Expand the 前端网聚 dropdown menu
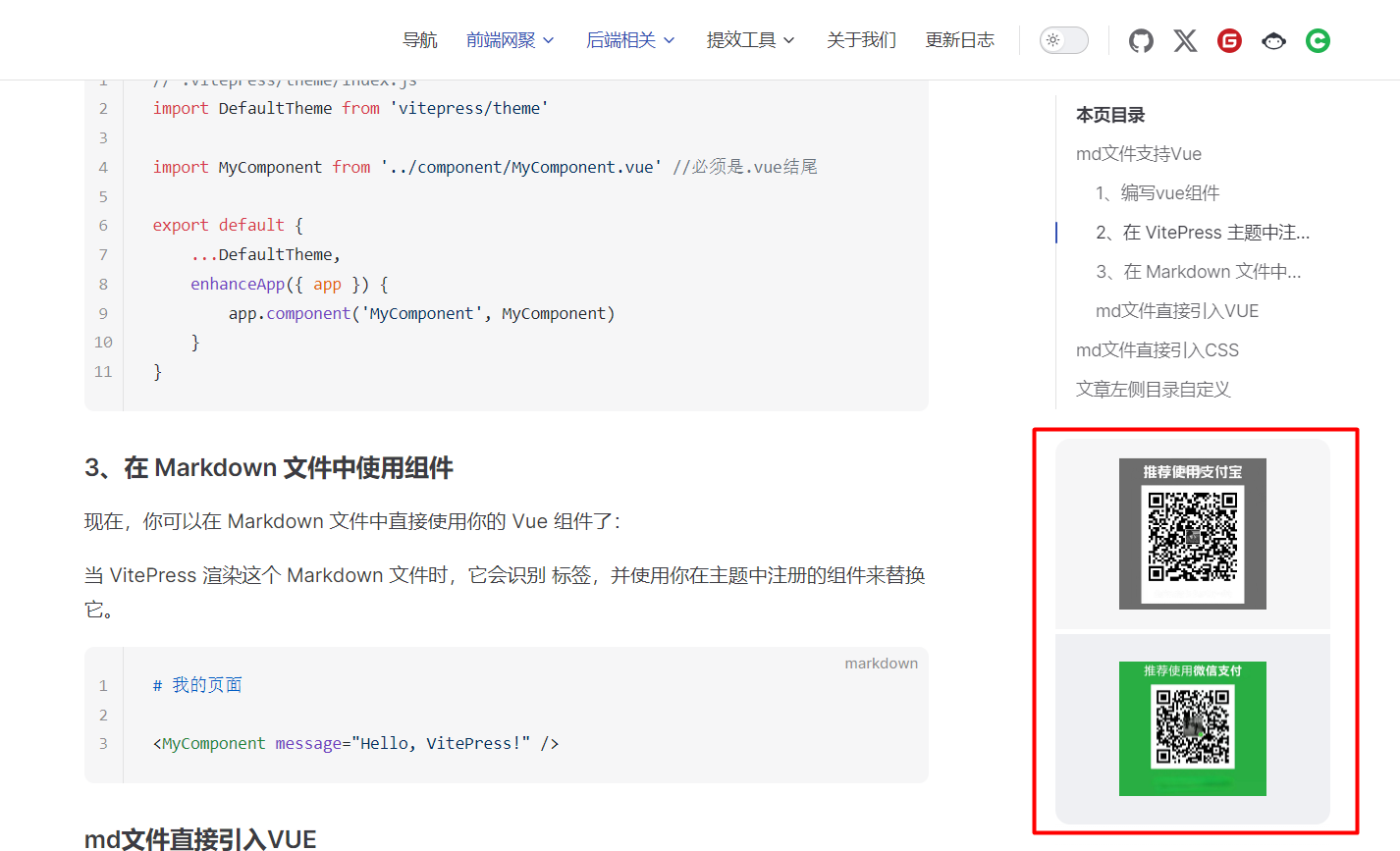Image resolution: width=1400 pixels, height=851 pixels. [x=511, y=40]
